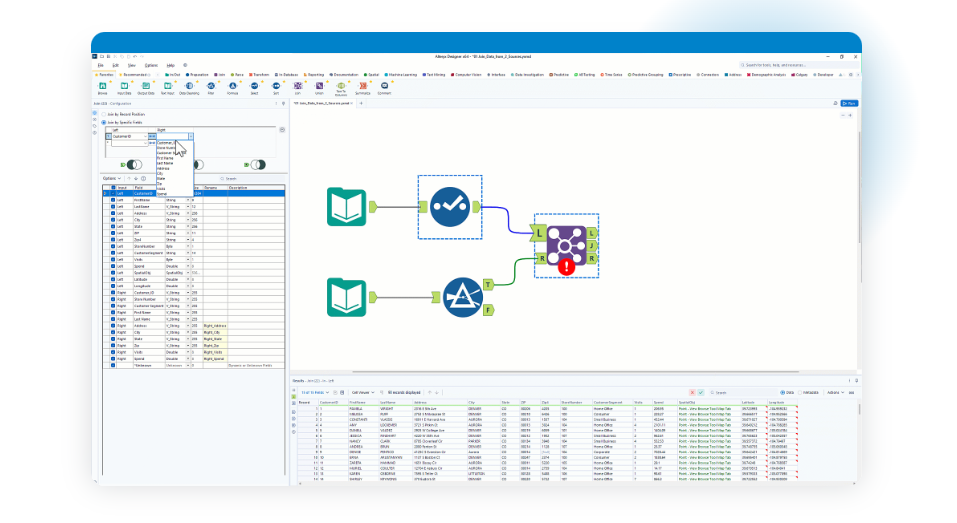
Task: Toggle the checkbox for the Left State row
Action: point(113,226)
